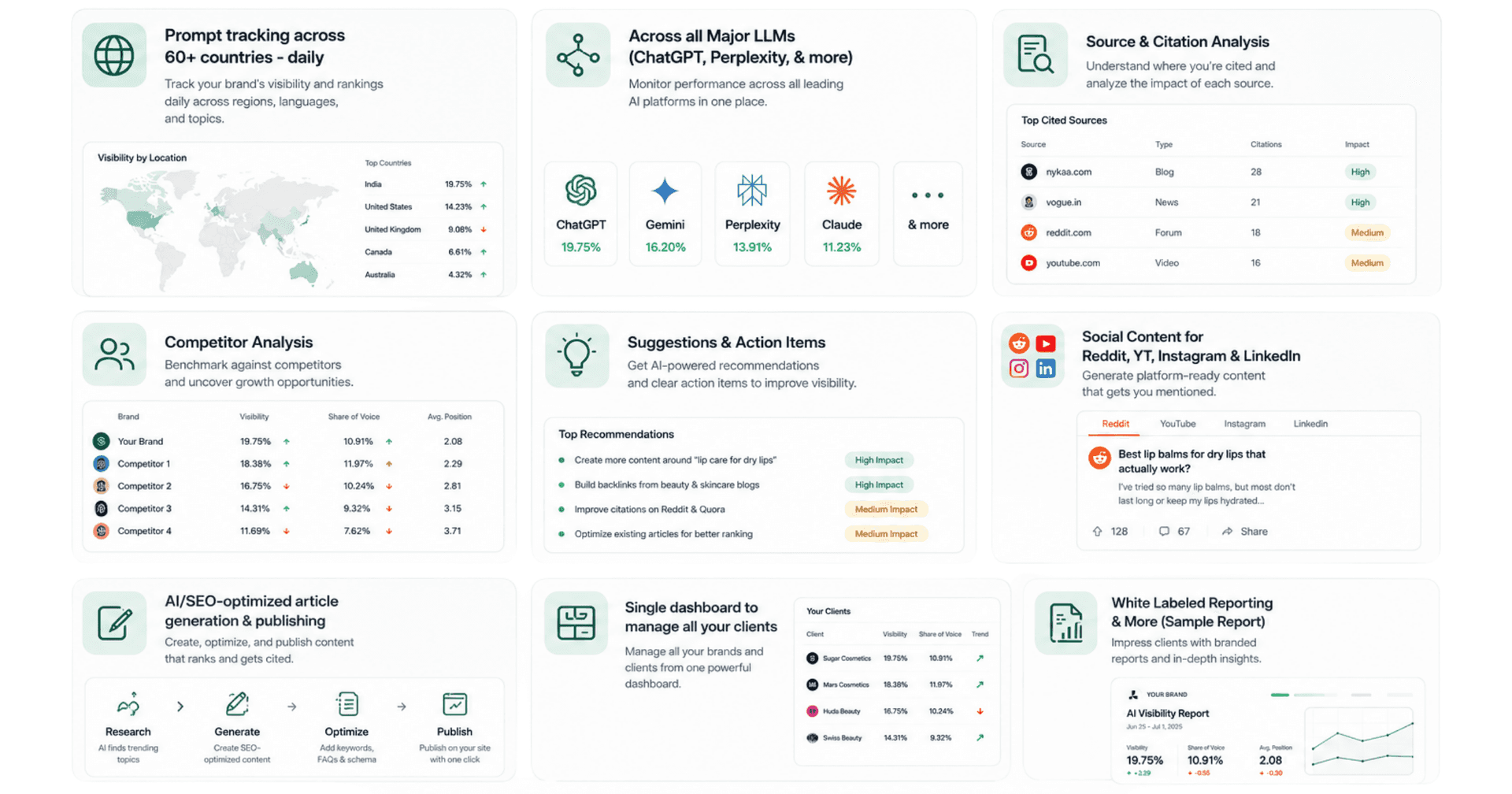1512x794 pixels.
Task: Click the Your Brand logo in competitor table
Action: [101, 441]
